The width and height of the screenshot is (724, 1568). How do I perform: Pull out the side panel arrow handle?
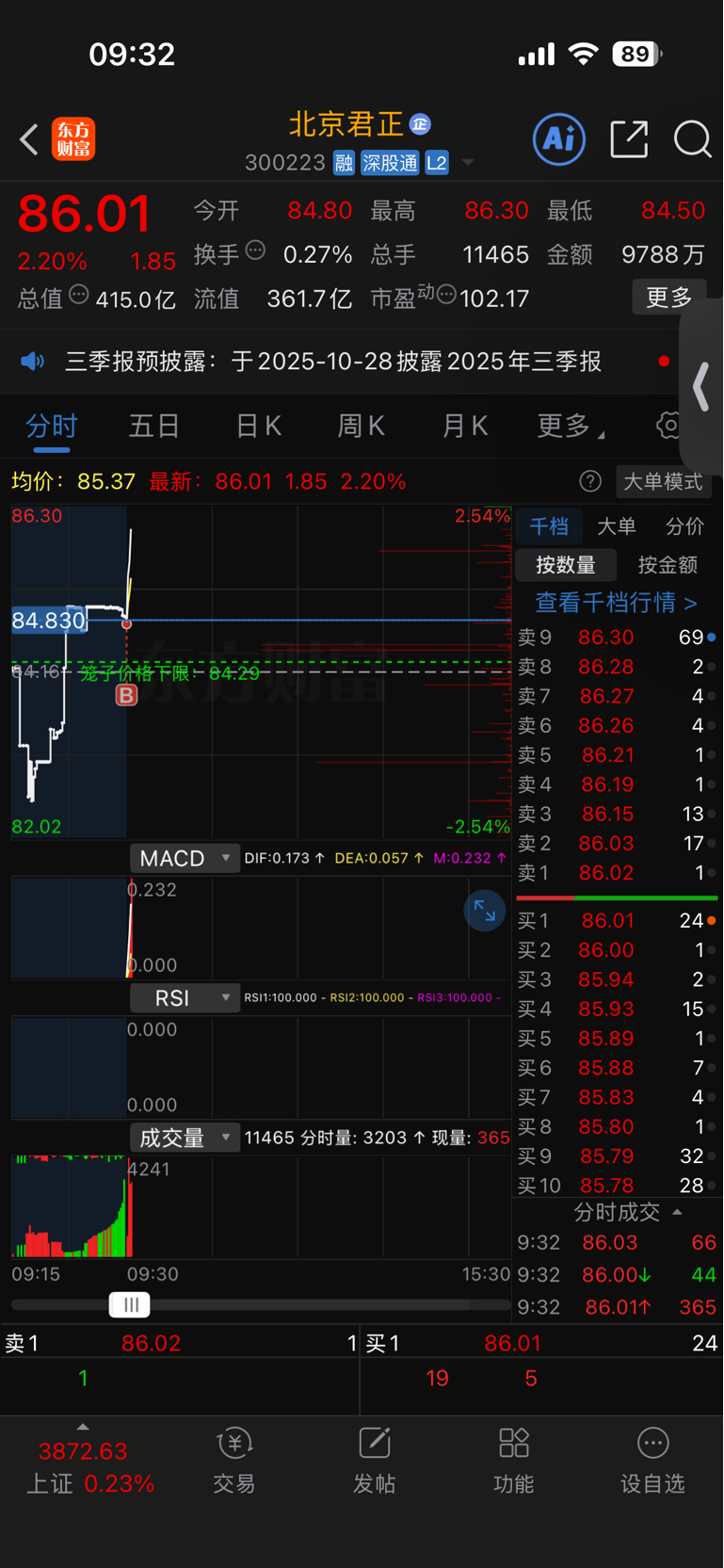point(700,388)
